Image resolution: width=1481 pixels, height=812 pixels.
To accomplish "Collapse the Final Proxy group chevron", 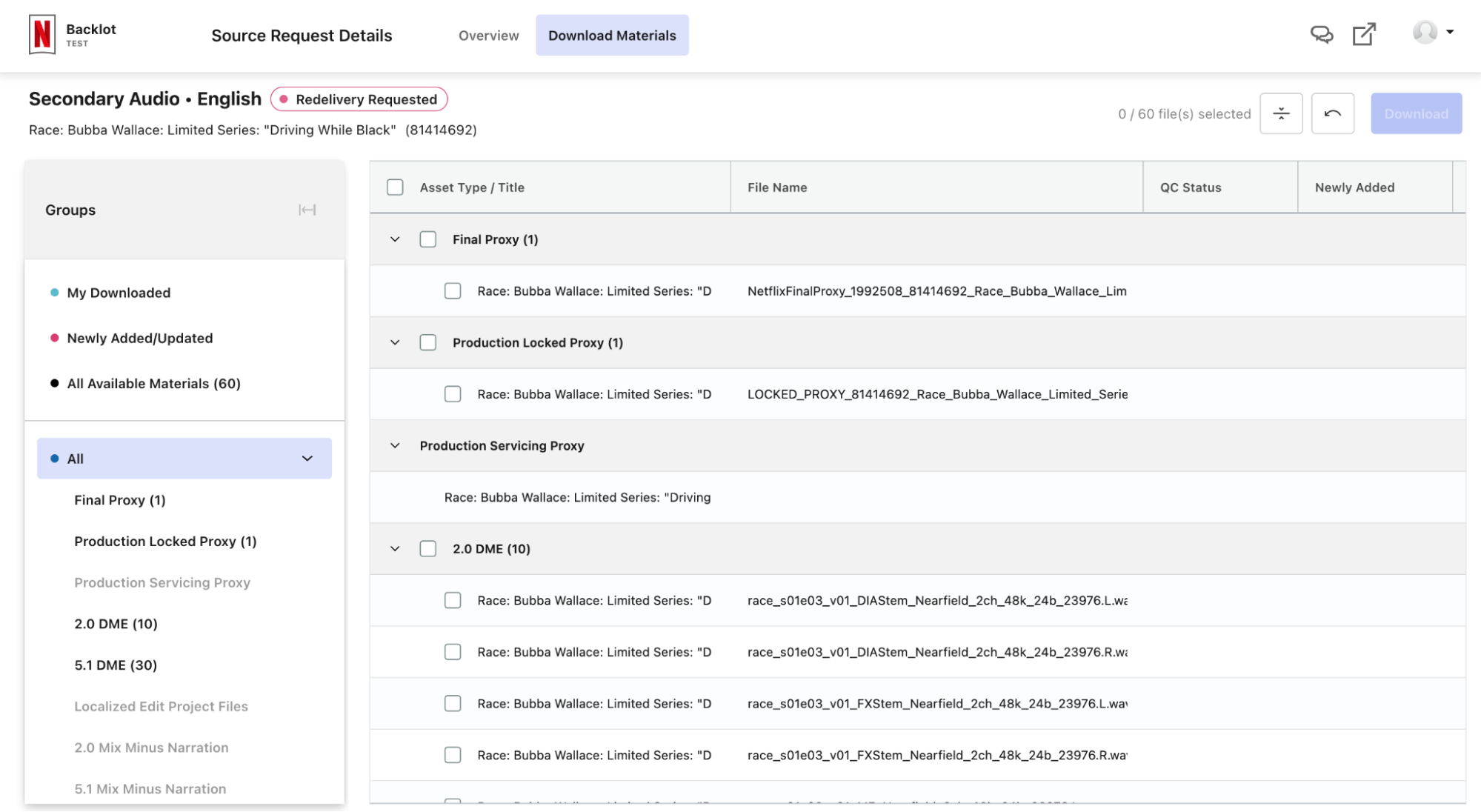I will (x=395, y=239).
